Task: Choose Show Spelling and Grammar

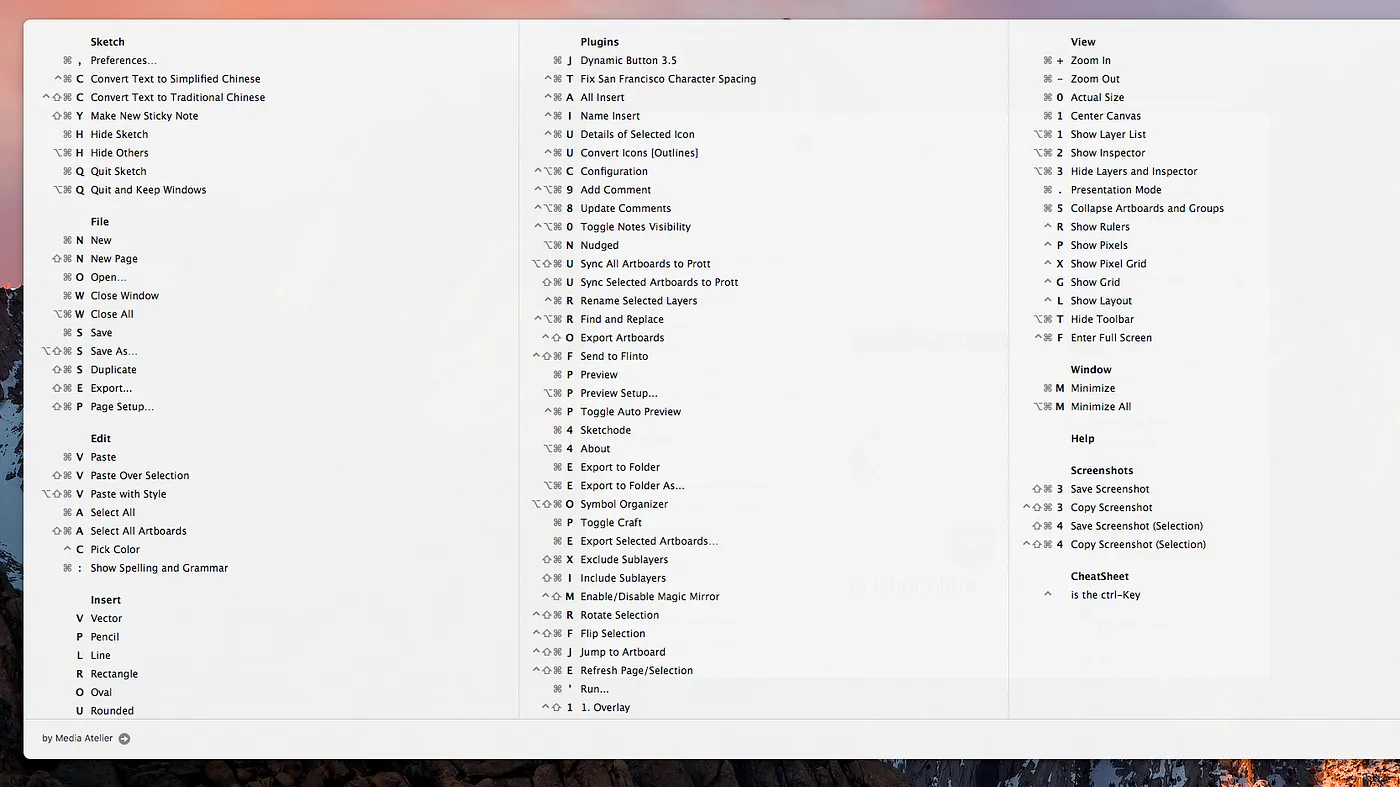Action: (x=159, y=568)
